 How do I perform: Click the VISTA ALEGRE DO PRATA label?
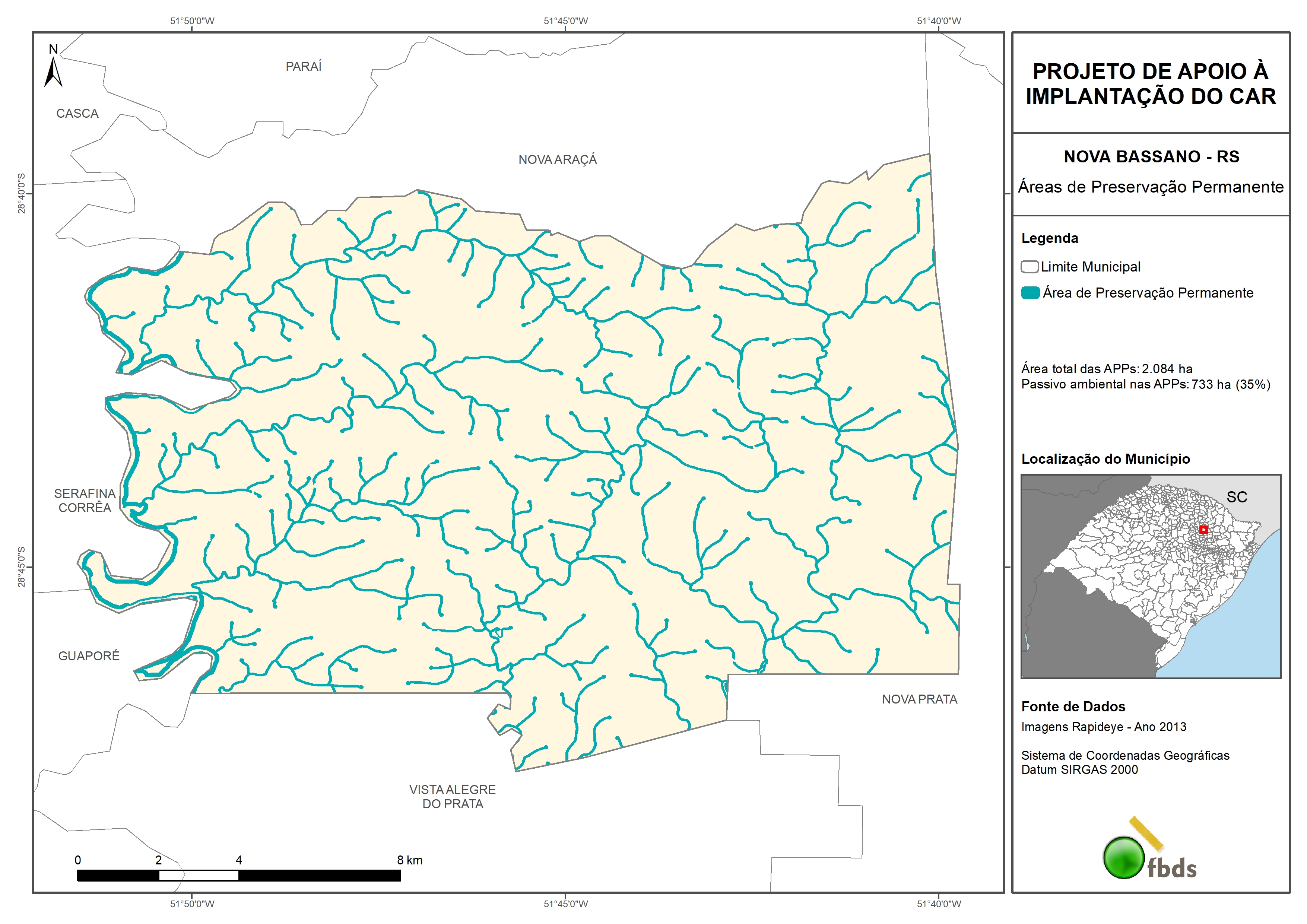(452, 797)
